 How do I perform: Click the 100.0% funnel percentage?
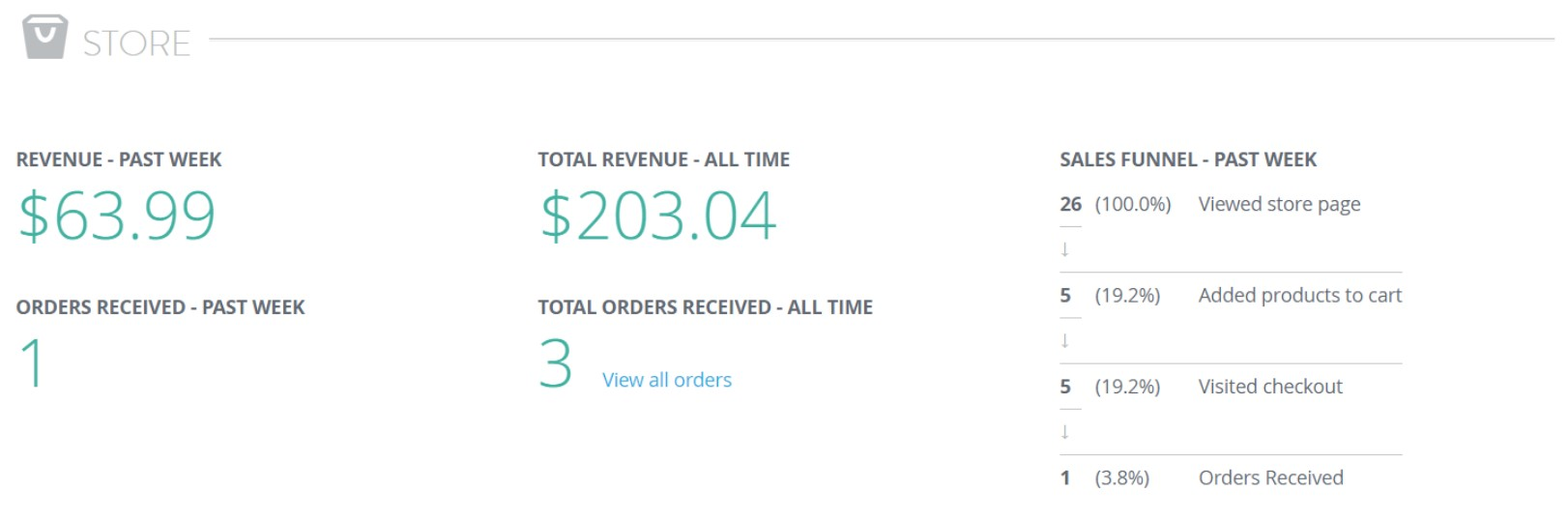(1132, 204)
